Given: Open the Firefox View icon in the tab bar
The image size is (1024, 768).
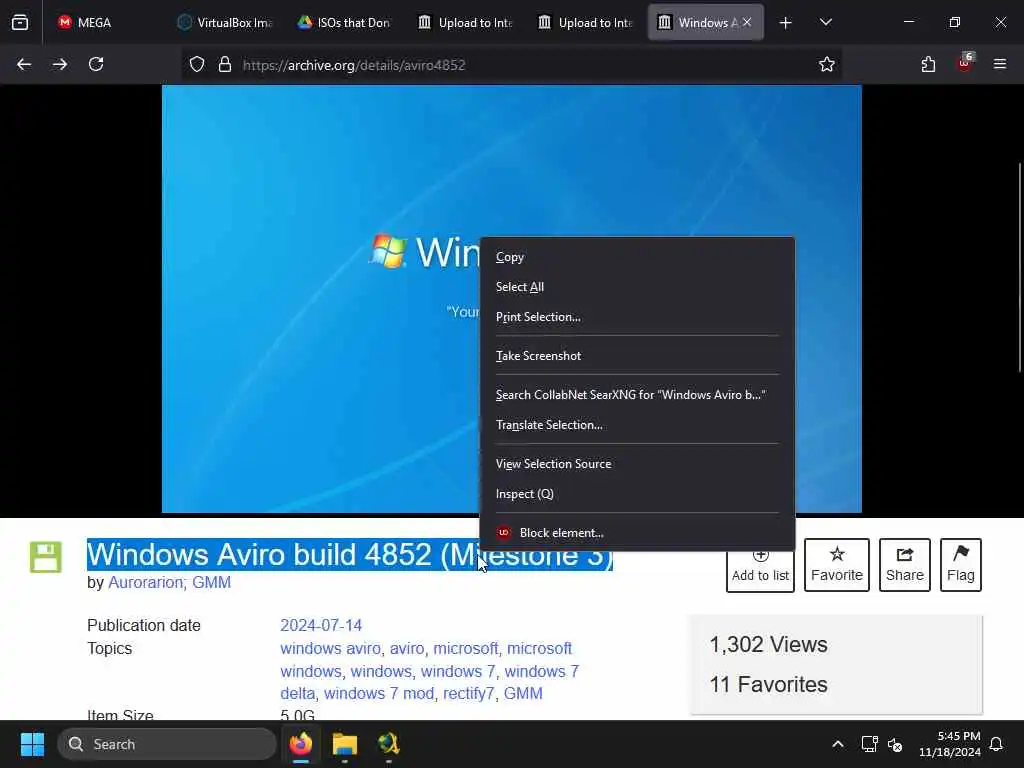Looking at the screenshot, I should (x=20, y=23).
